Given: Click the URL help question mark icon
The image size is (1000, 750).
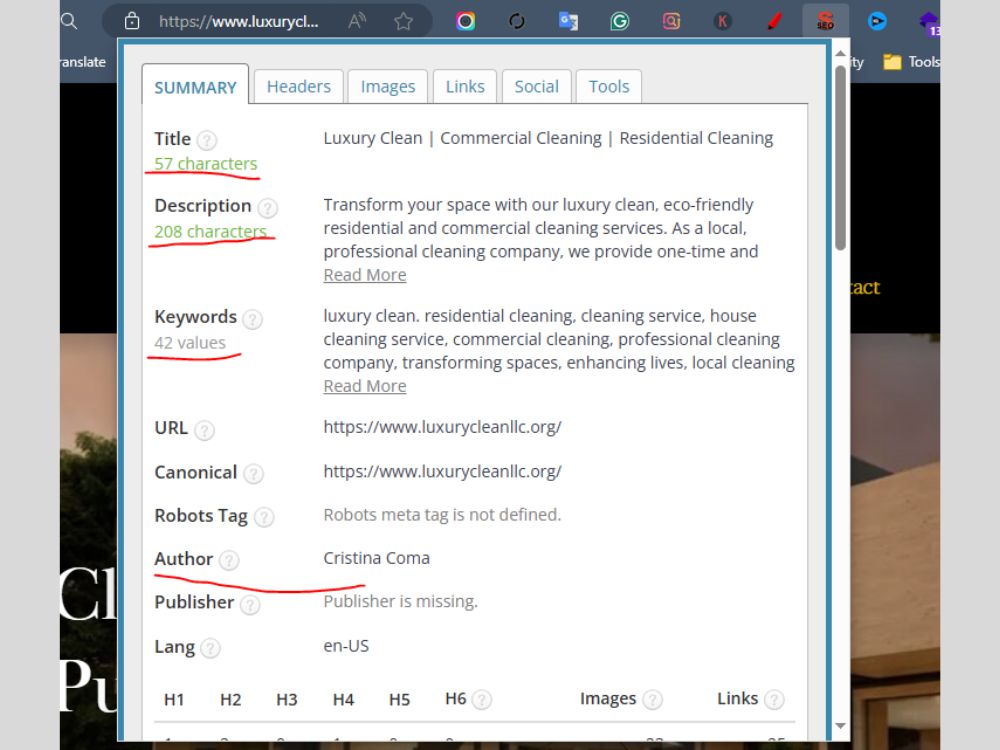Looking at the screenshot, I should (204, 430).
